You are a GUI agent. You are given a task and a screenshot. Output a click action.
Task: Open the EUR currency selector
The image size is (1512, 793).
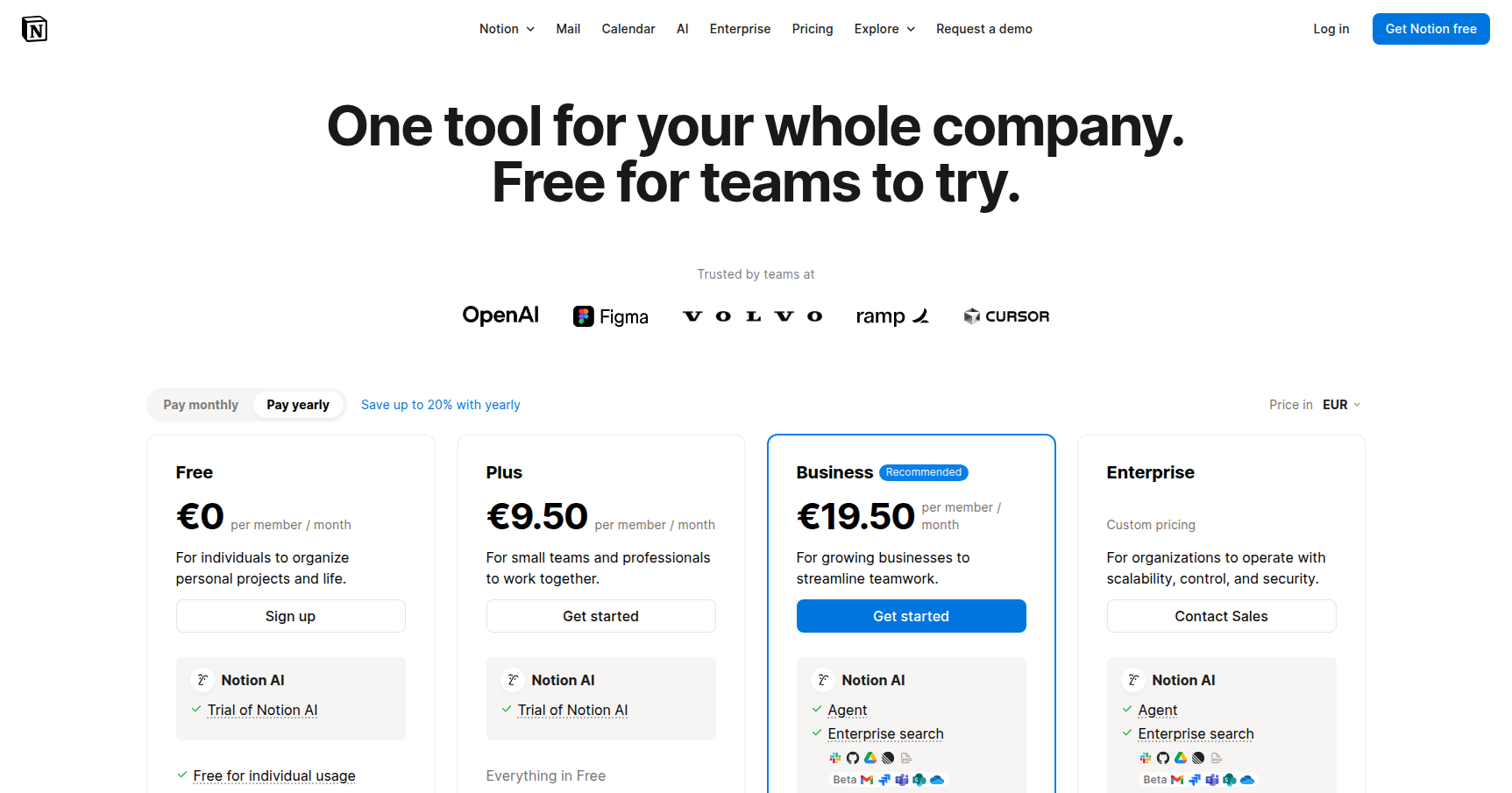point(1341,405)
